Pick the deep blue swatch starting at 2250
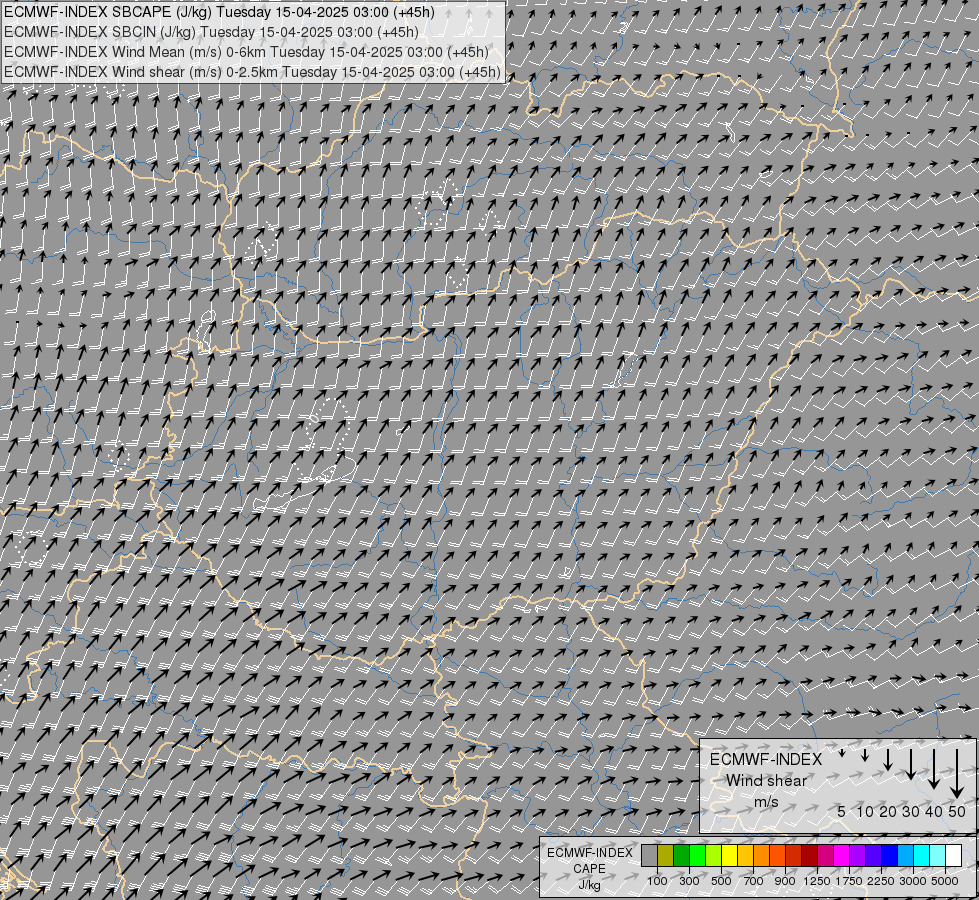 (x=890, y=856)
